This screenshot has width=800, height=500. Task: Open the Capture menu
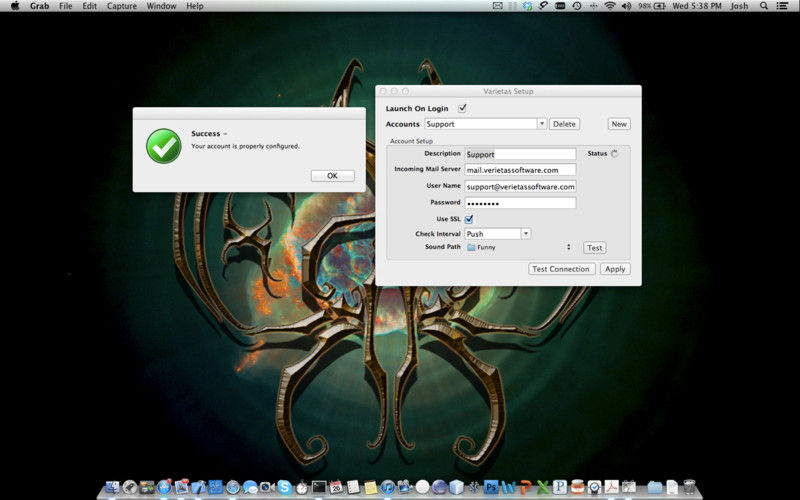pyautogui.click(x=121, y=6)
